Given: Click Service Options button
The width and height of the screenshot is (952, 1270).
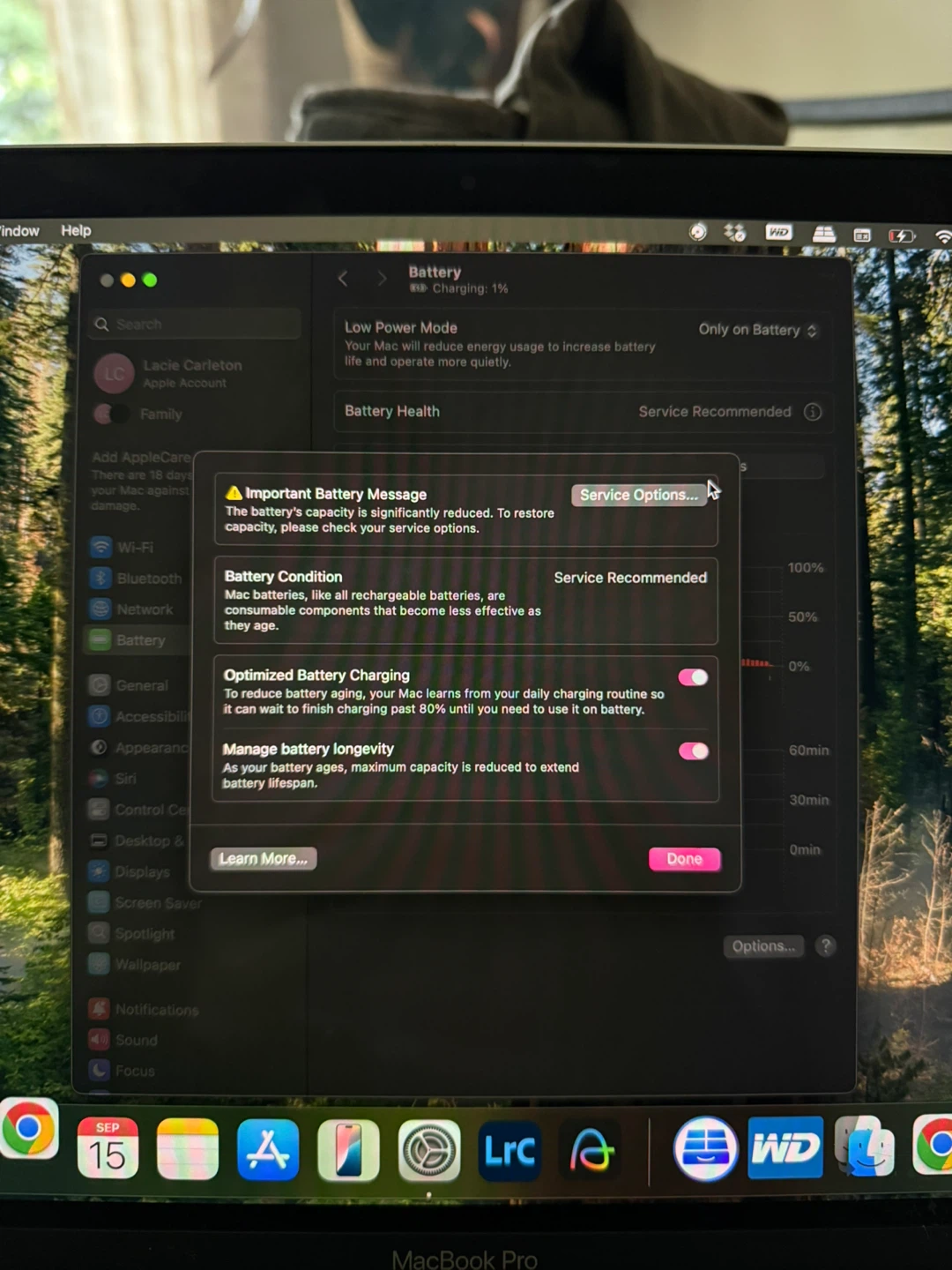Looking at the screenshot, I should (x=639, y=495).
